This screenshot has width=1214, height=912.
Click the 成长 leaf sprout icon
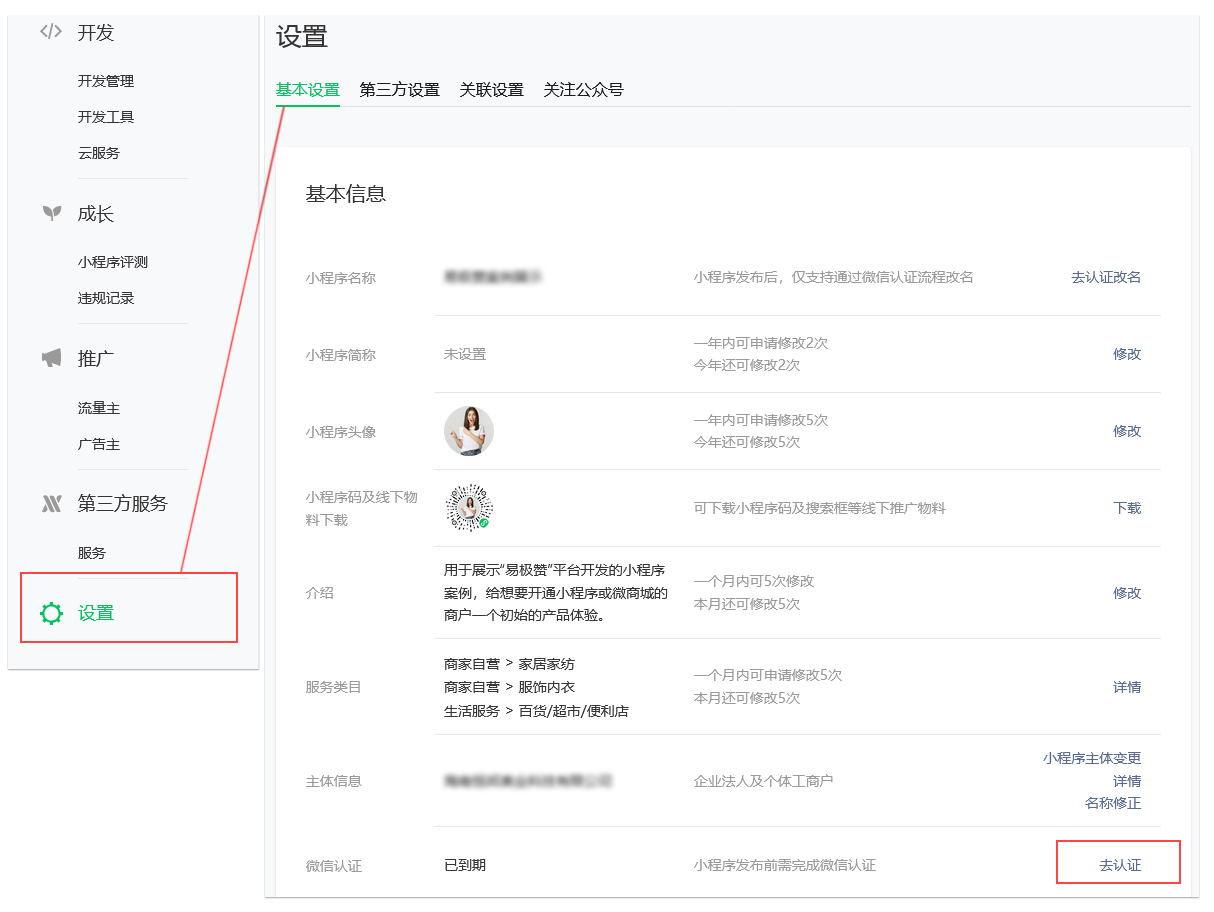pyautogui.click(x=51, y=213)
